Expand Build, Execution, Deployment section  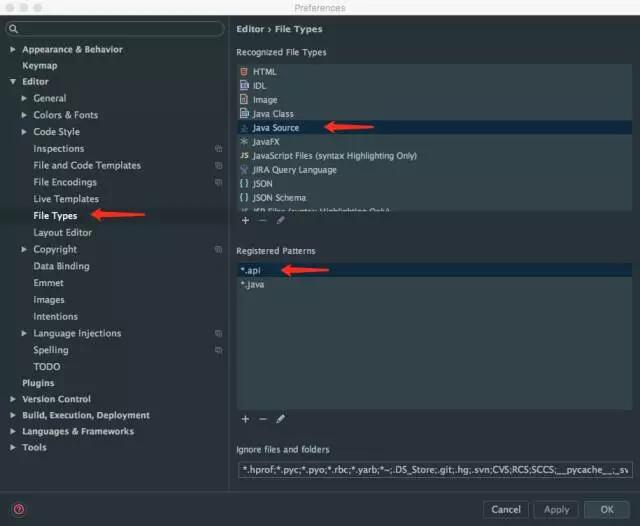(13, 415)
